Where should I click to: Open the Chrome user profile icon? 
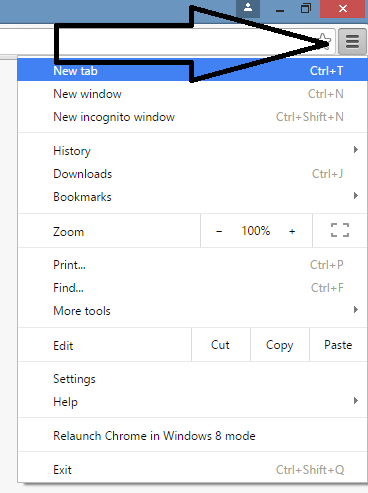point(248,8)
